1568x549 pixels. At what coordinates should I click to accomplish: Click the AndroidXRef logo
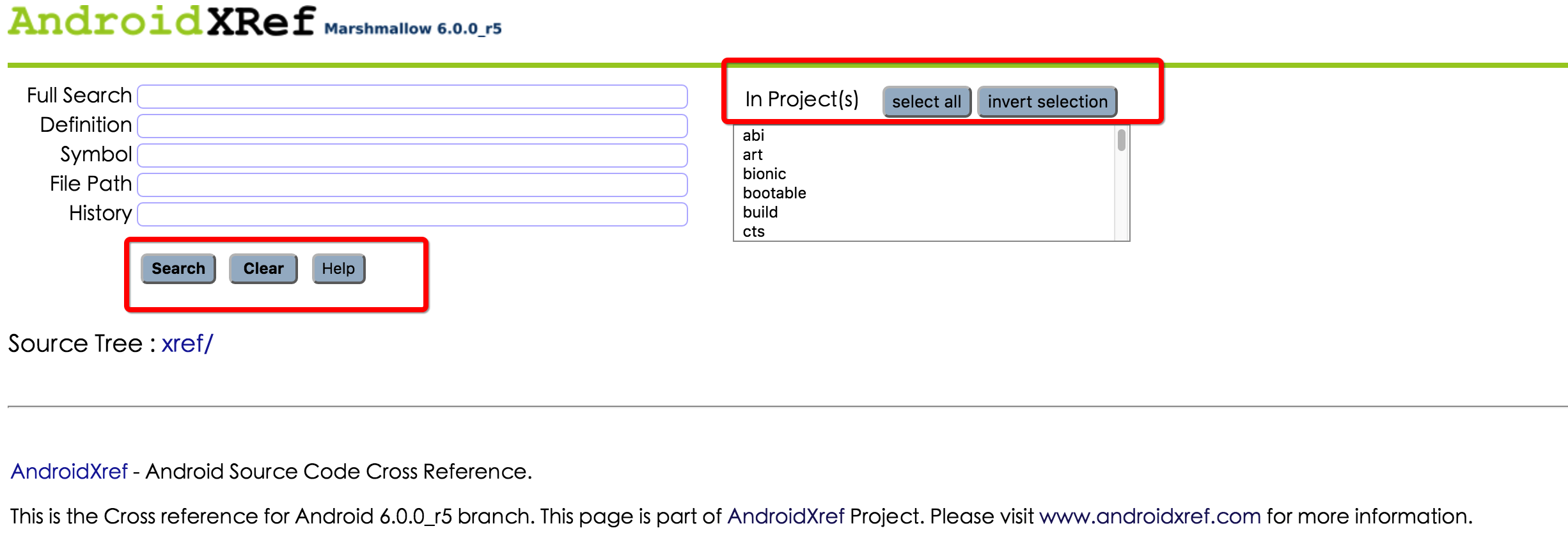161,22
